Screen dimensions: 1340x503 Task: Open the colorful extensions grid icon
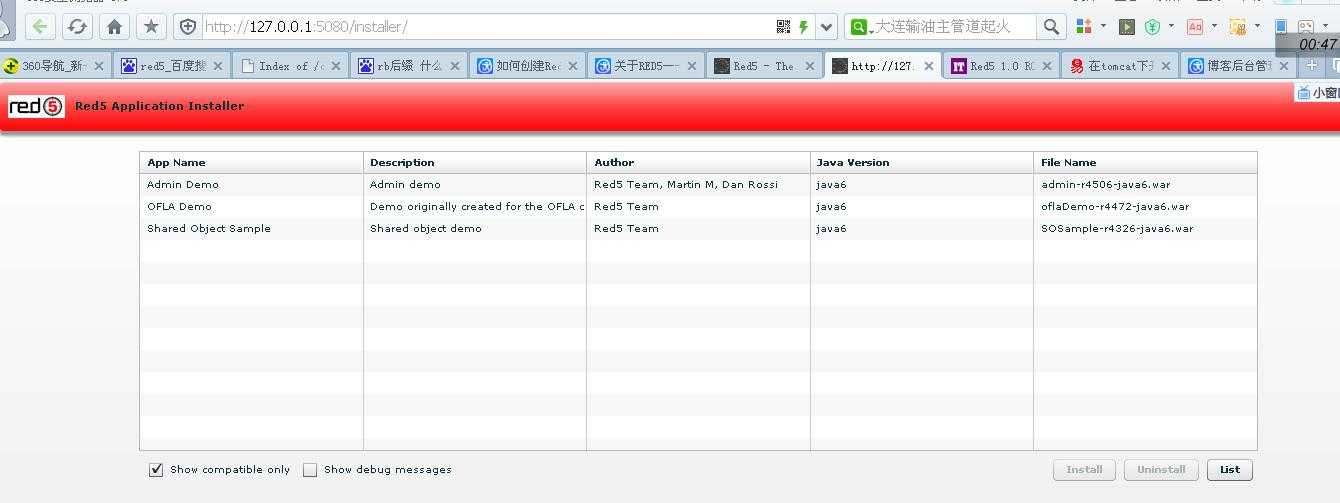[x=1084, y=27]
